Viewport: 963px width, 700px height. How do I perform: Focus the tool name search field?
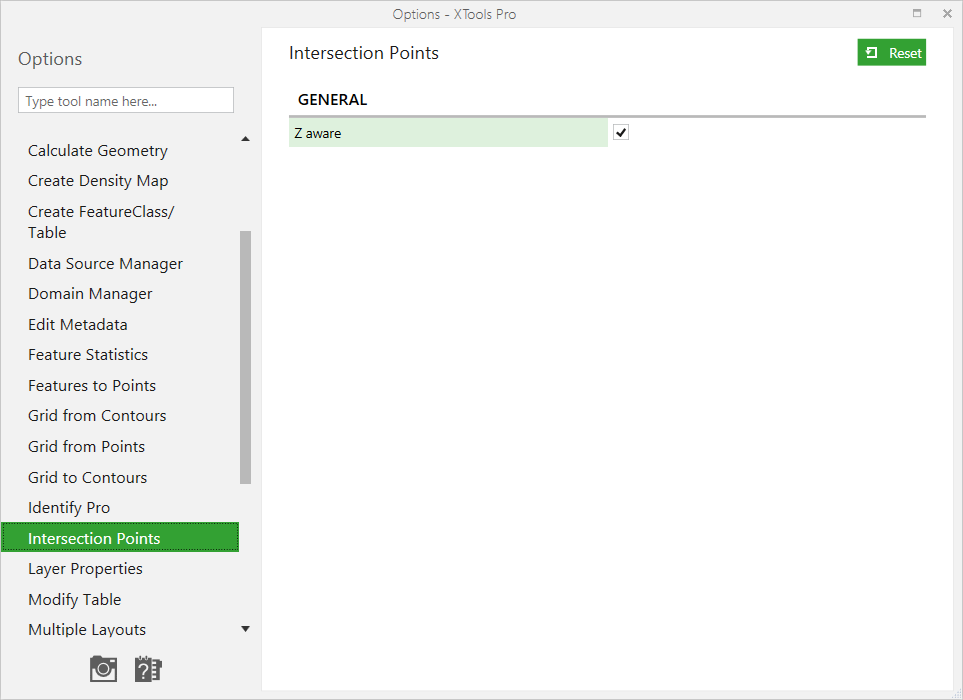(x=126, y=100)
